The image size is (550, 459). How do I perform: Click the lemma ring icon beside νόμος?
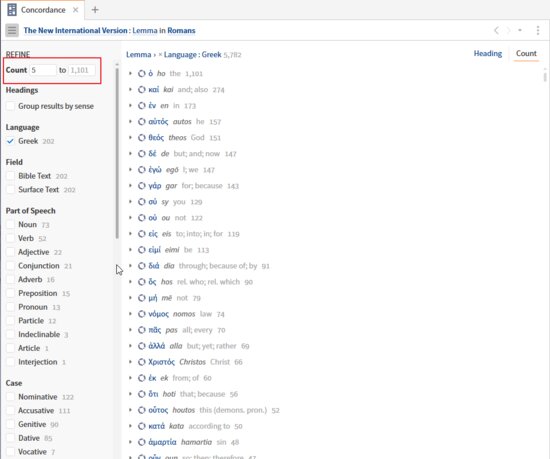[x=141, y=314]
